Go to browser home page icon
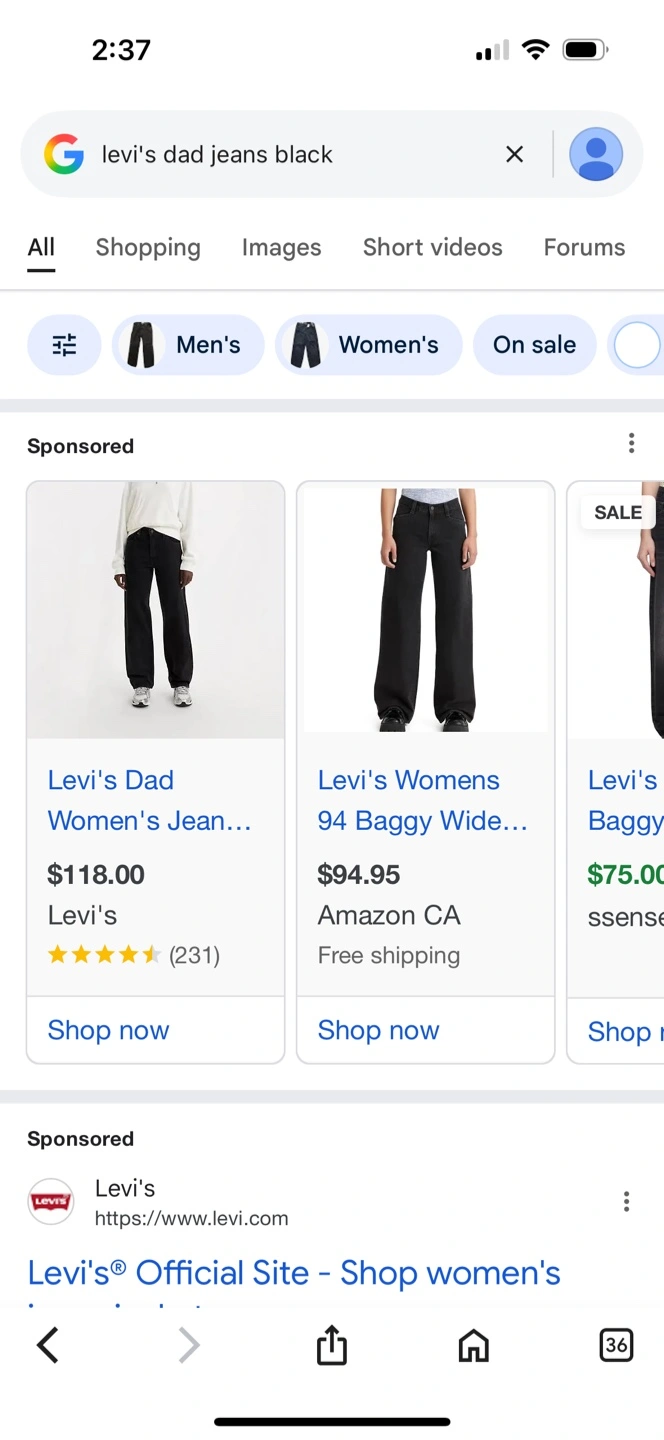This screenshot has width=664, height=1440. pyautogui.click(x=473, y=1346)
